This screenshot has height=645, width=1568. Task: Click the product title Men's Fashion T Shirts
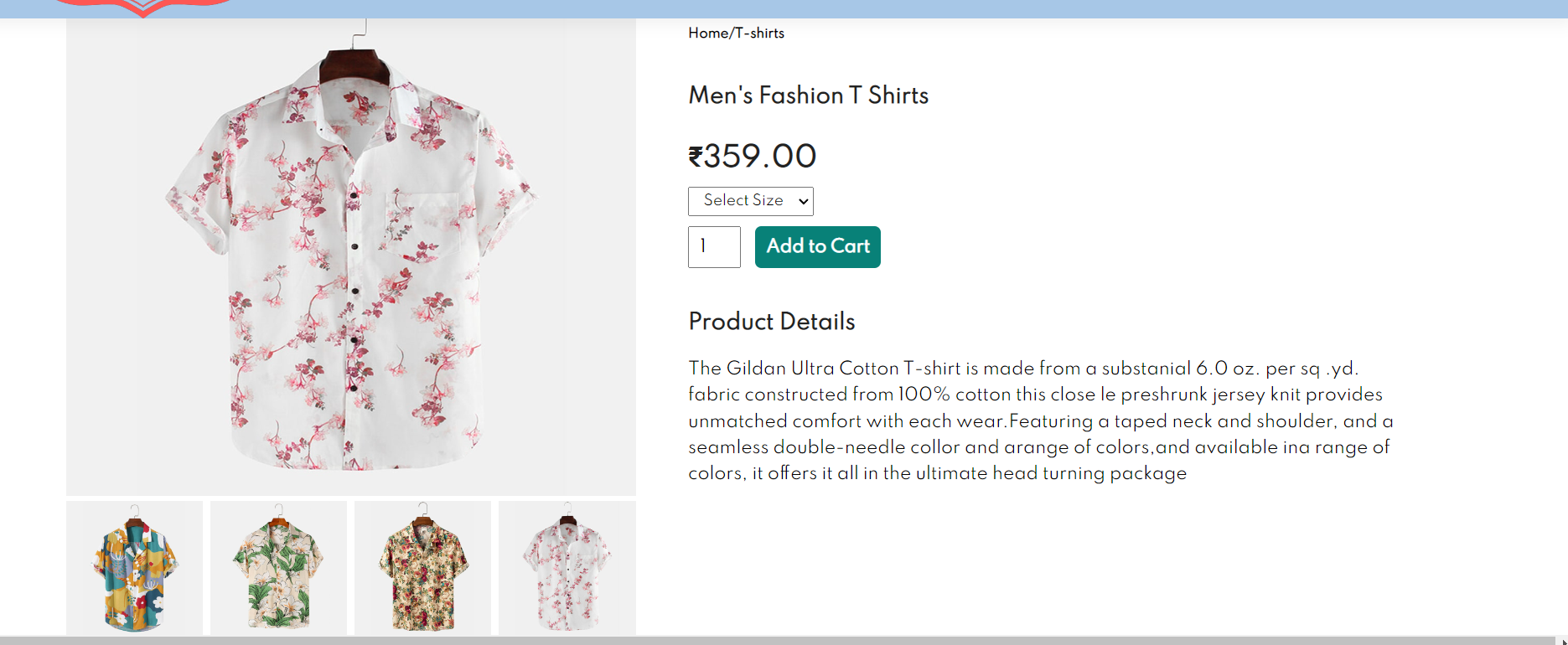[x=807, y=95]
